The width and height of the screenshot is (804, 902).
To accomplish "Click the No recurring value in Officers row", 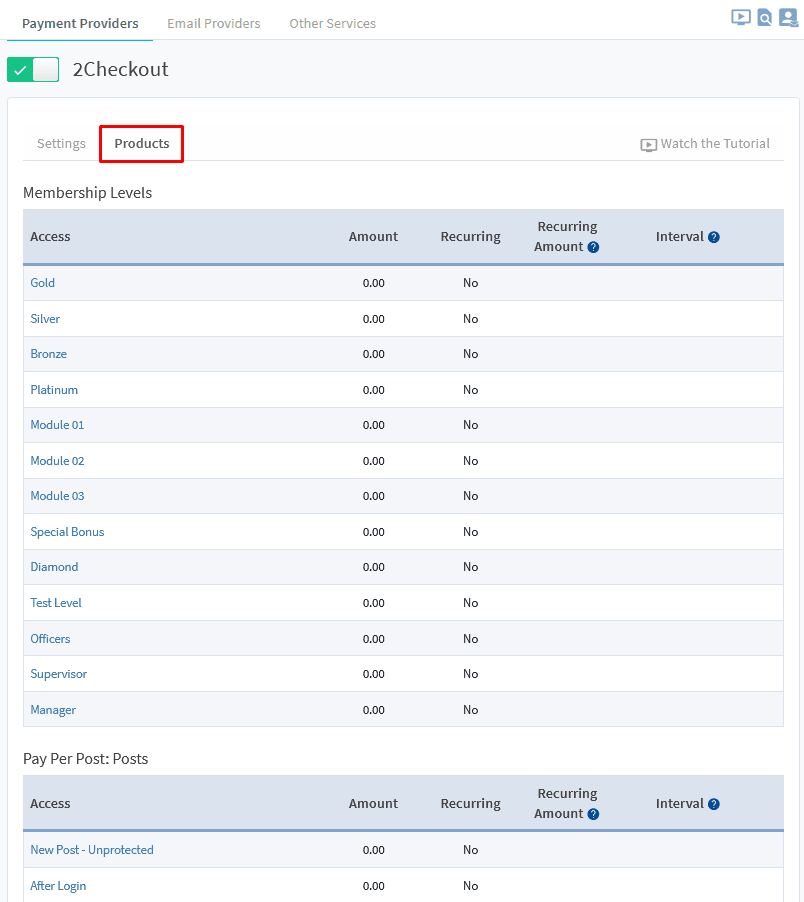I will [470, 639].
